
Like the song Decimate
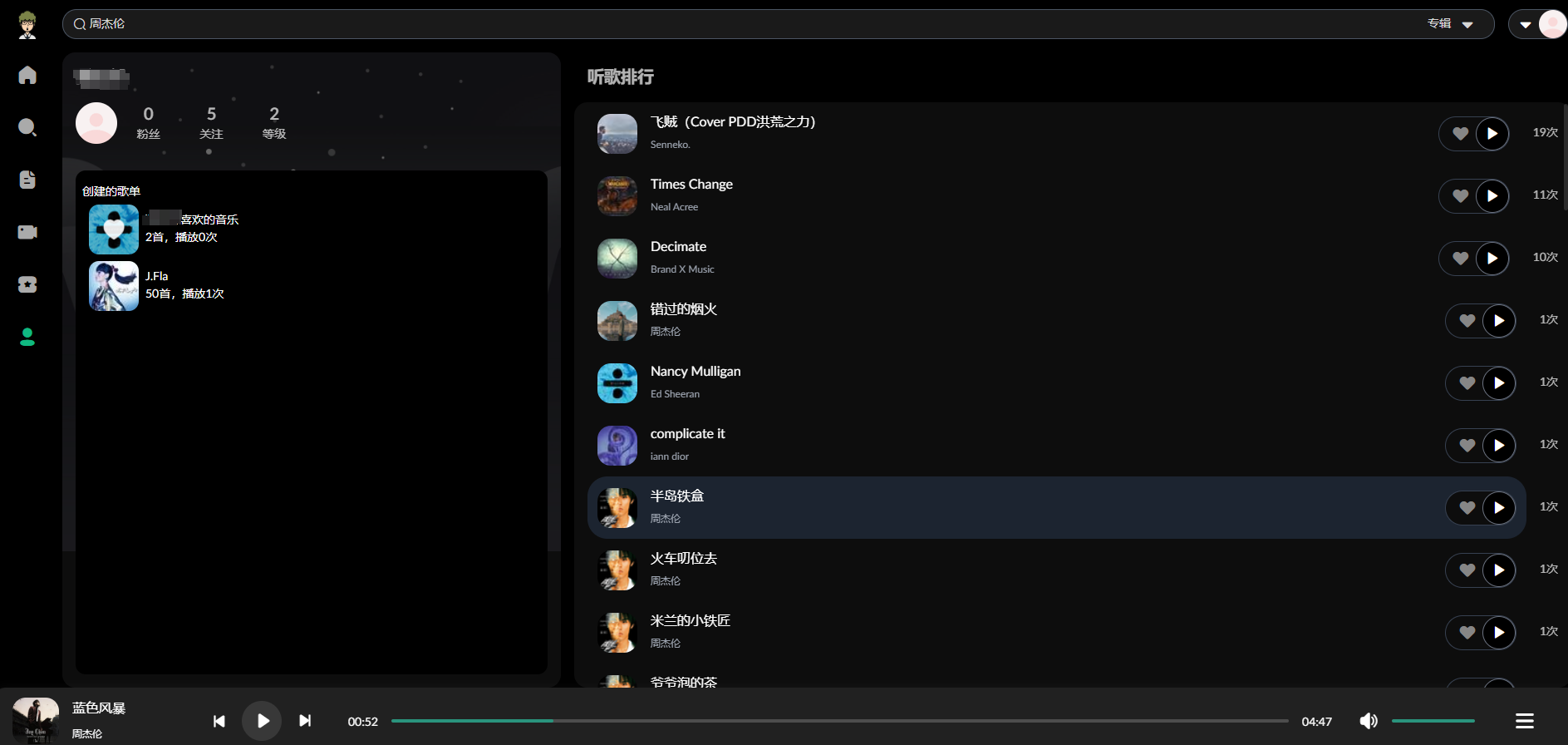pyautogui.click(x=1460, y=259)
